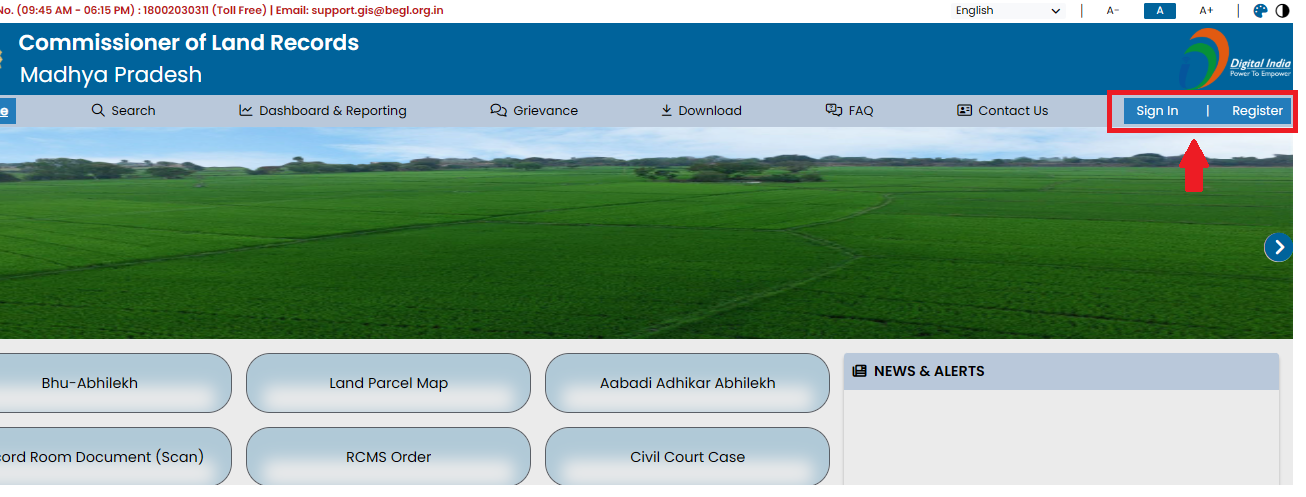This screenshot has width=1306, height=497.
Task: Open the Grievance menu item
Action: tap(545, 110)
